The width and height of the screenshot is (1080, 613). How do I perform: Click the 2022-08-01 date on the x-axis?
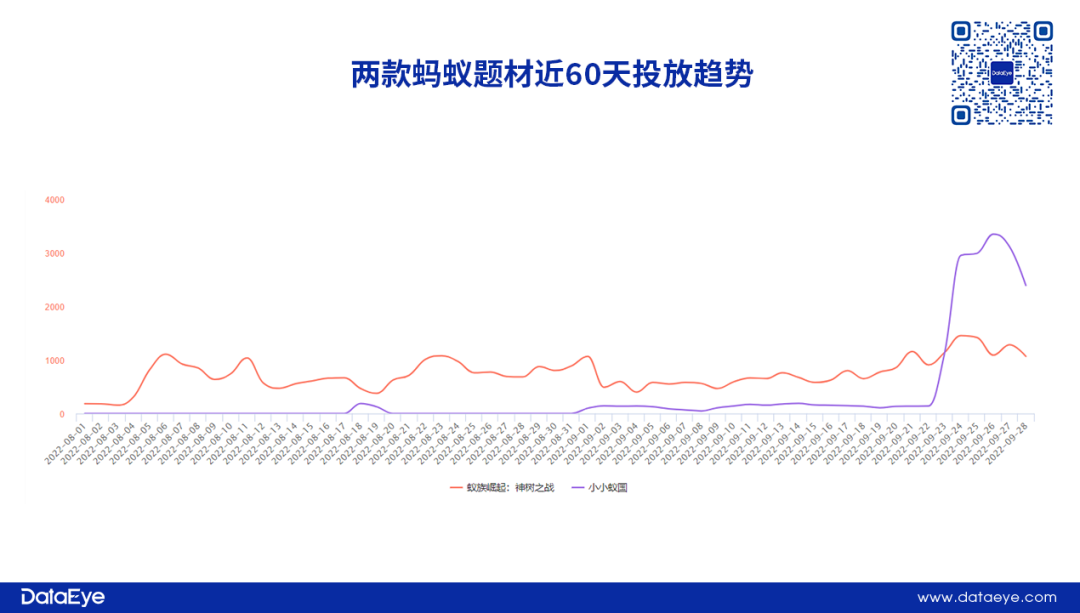66,442
